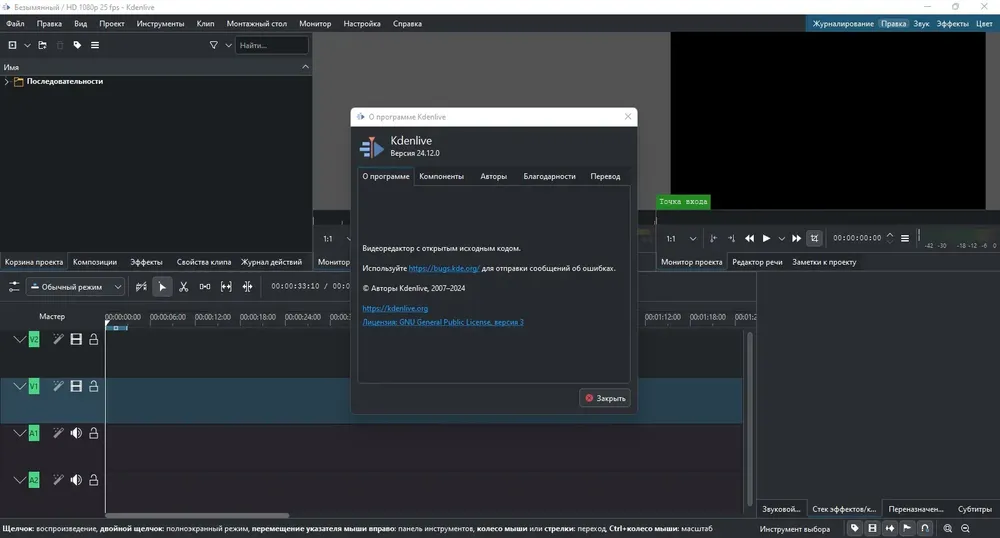Toggle the crop zone icon in monitor

(814, 238)
